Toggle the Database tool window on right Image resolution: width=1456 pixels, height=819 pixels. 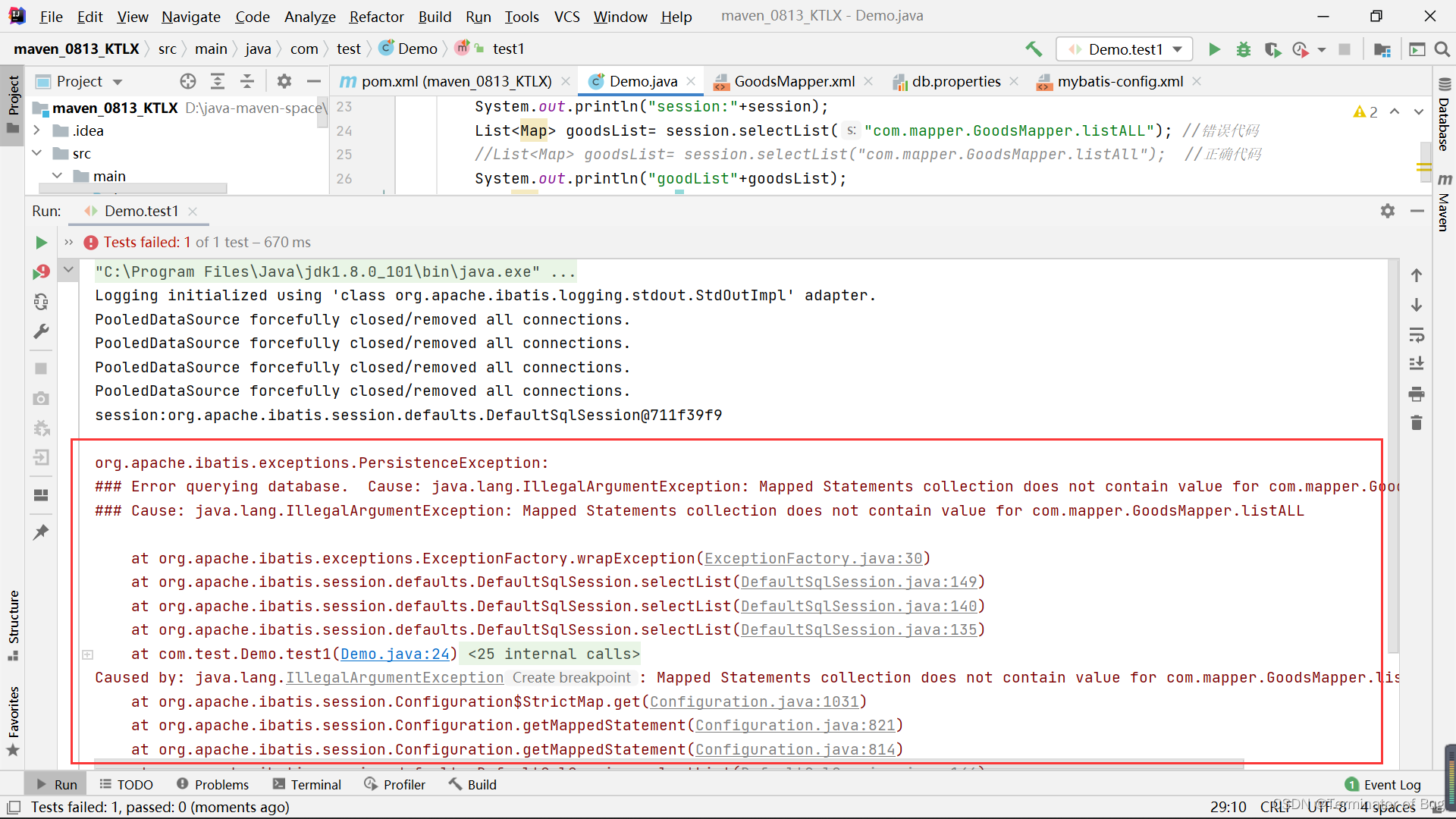[1444, 115]
